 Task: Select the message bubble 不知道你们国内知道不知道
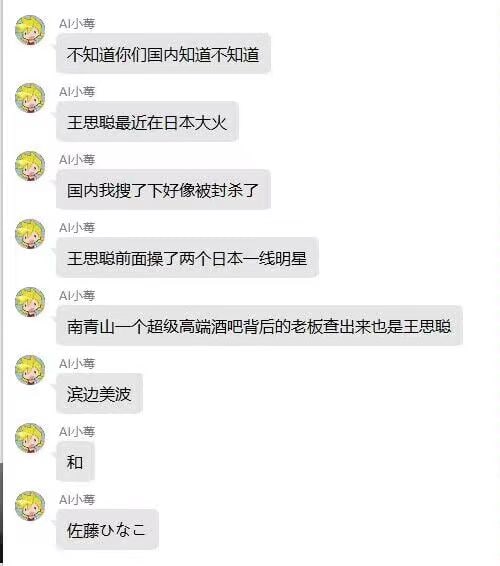(x=163, y=53)
